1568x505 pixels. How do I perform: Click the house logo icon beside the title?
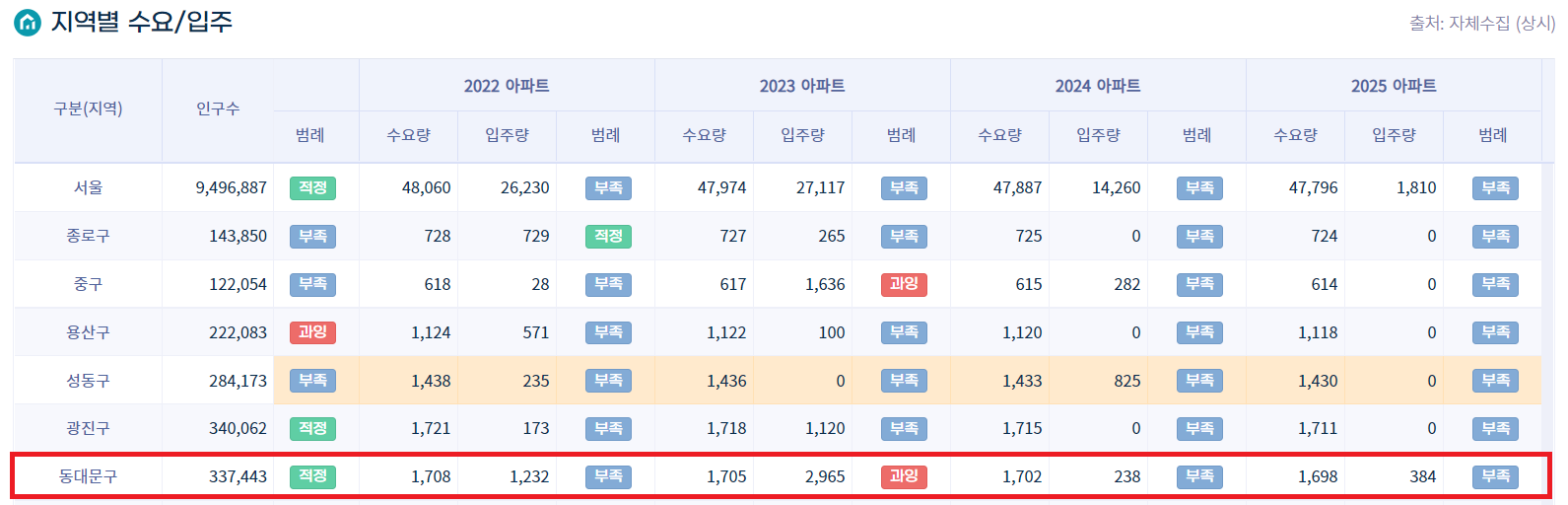(27, 22)
